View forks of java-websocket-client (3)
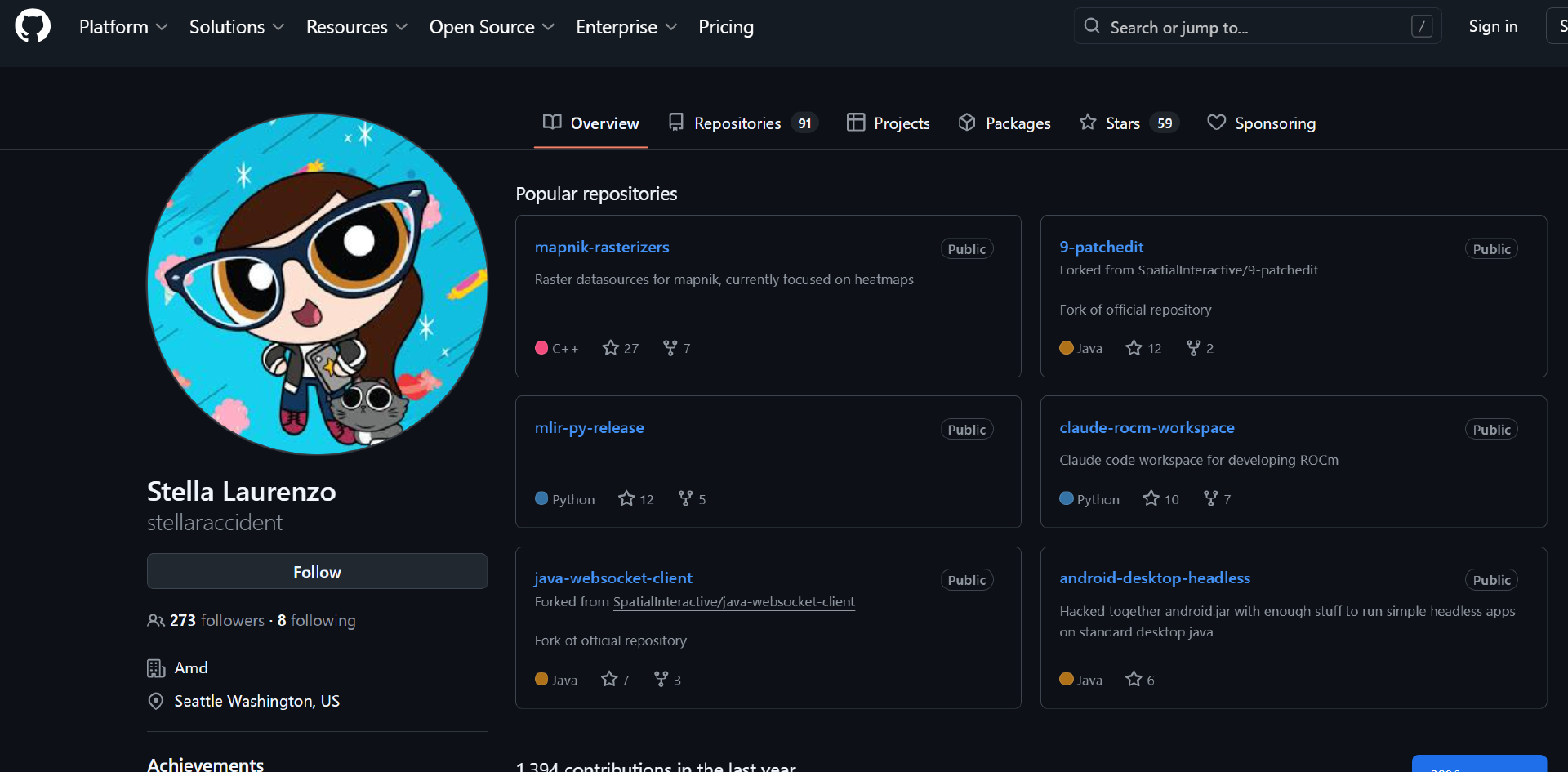 point(667,680)
